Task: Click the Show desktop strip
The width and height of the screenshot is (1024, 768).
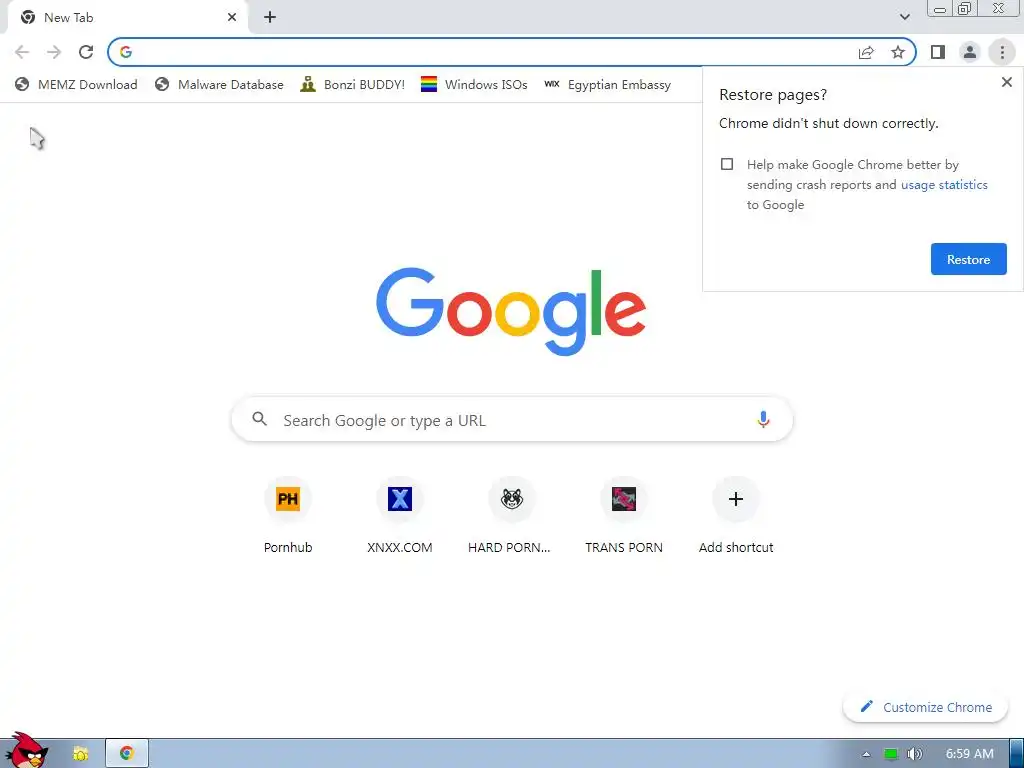Action: (1017, 754)
